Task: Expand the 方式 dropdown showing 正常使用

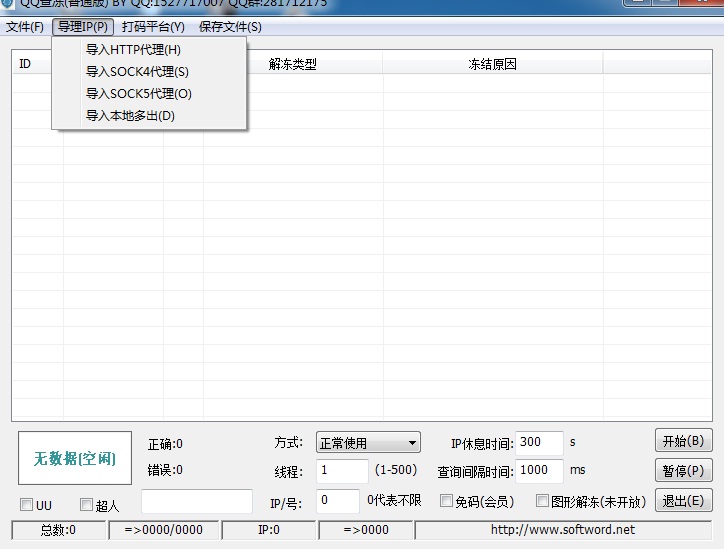Action: pyautogui.click(x=368, y=443)
